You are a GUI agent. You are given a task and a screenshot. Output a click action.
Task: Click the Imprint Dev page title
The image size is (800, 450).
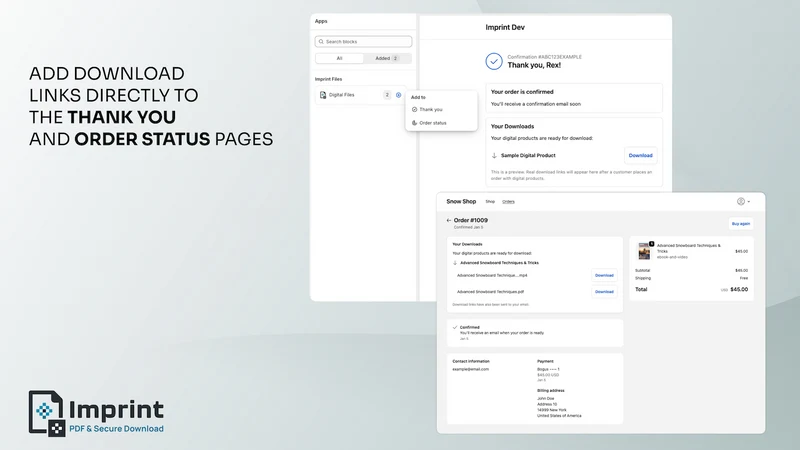pyautogui.click(x=505, y=28)
